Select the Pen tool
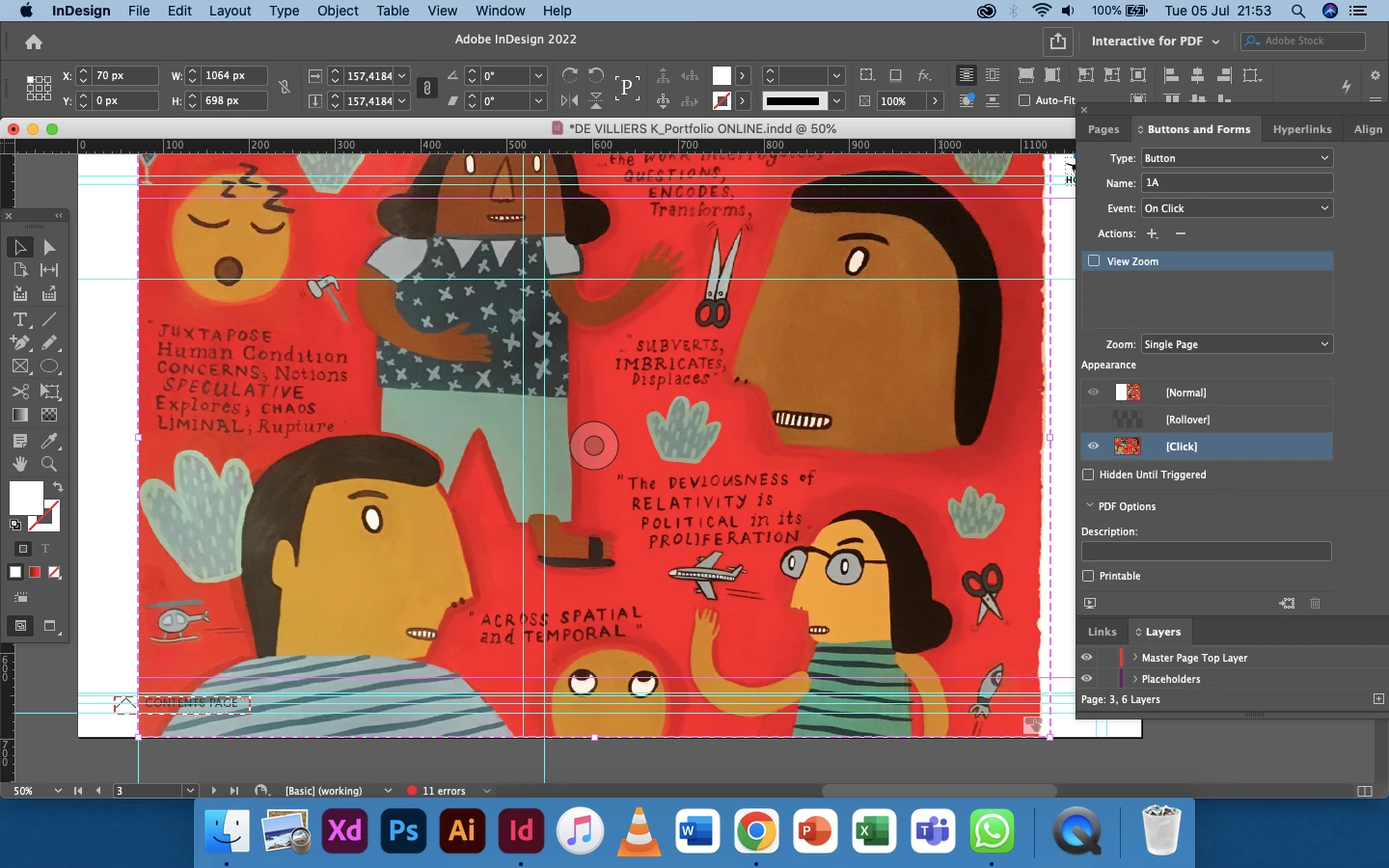The height and width of the screenshot is (868, 1389). point(20,342)
